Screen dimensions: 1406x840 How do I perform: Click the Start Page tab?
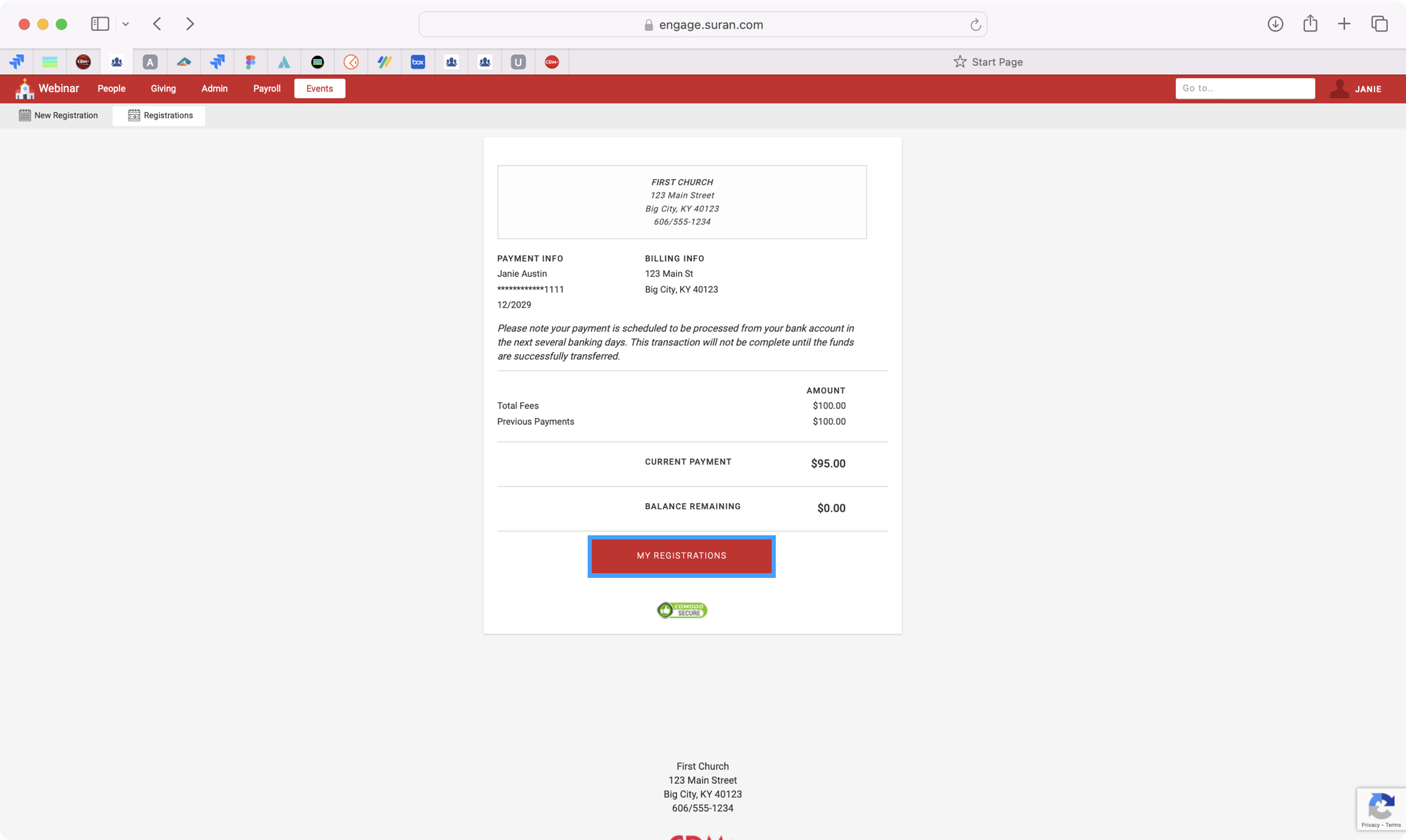coord(987,62)
